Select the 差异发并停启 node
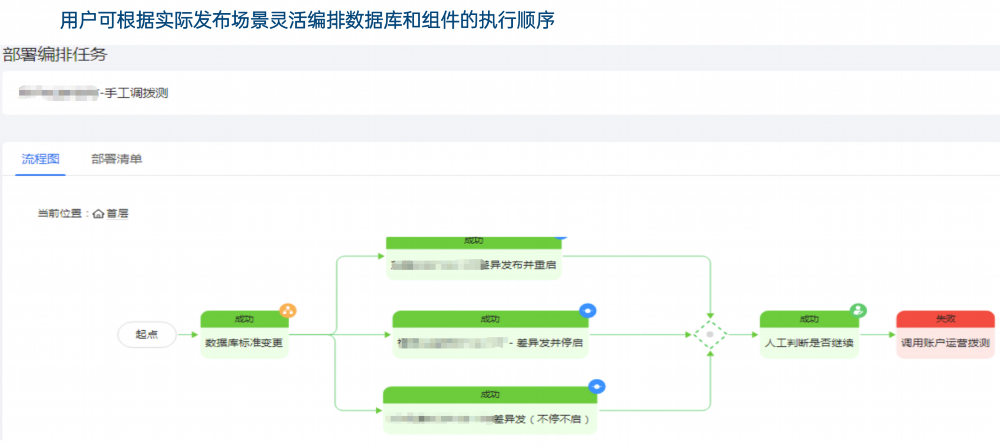The image size is (1000, 445). click(x=490, y=335)
